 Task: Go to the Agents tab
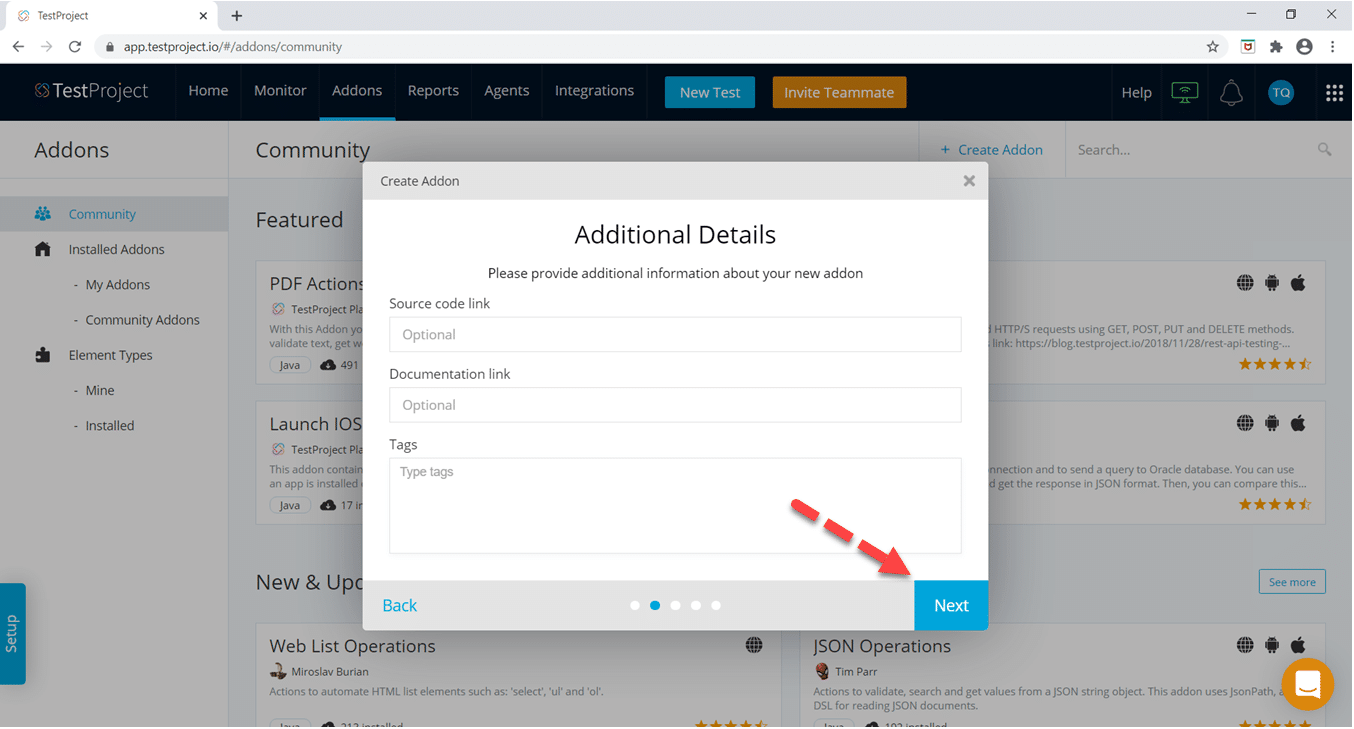(507, 91)
